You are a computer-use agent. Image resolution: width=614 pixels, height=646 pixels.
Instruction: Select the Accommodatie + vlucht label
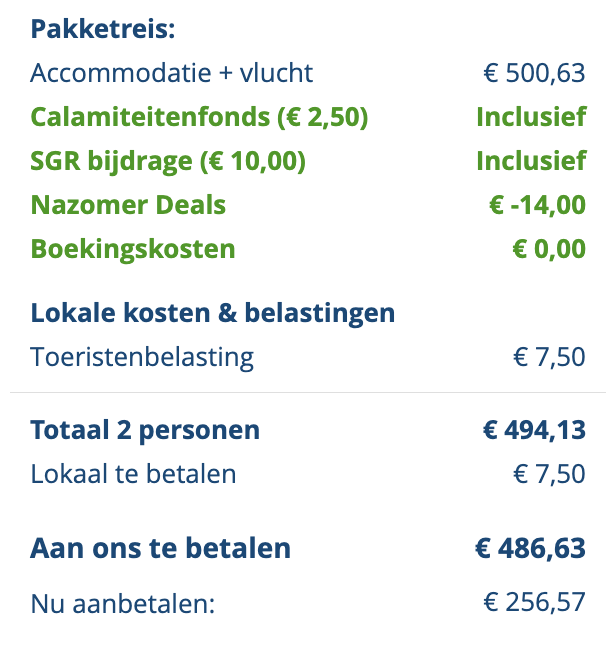coord(172,73)
